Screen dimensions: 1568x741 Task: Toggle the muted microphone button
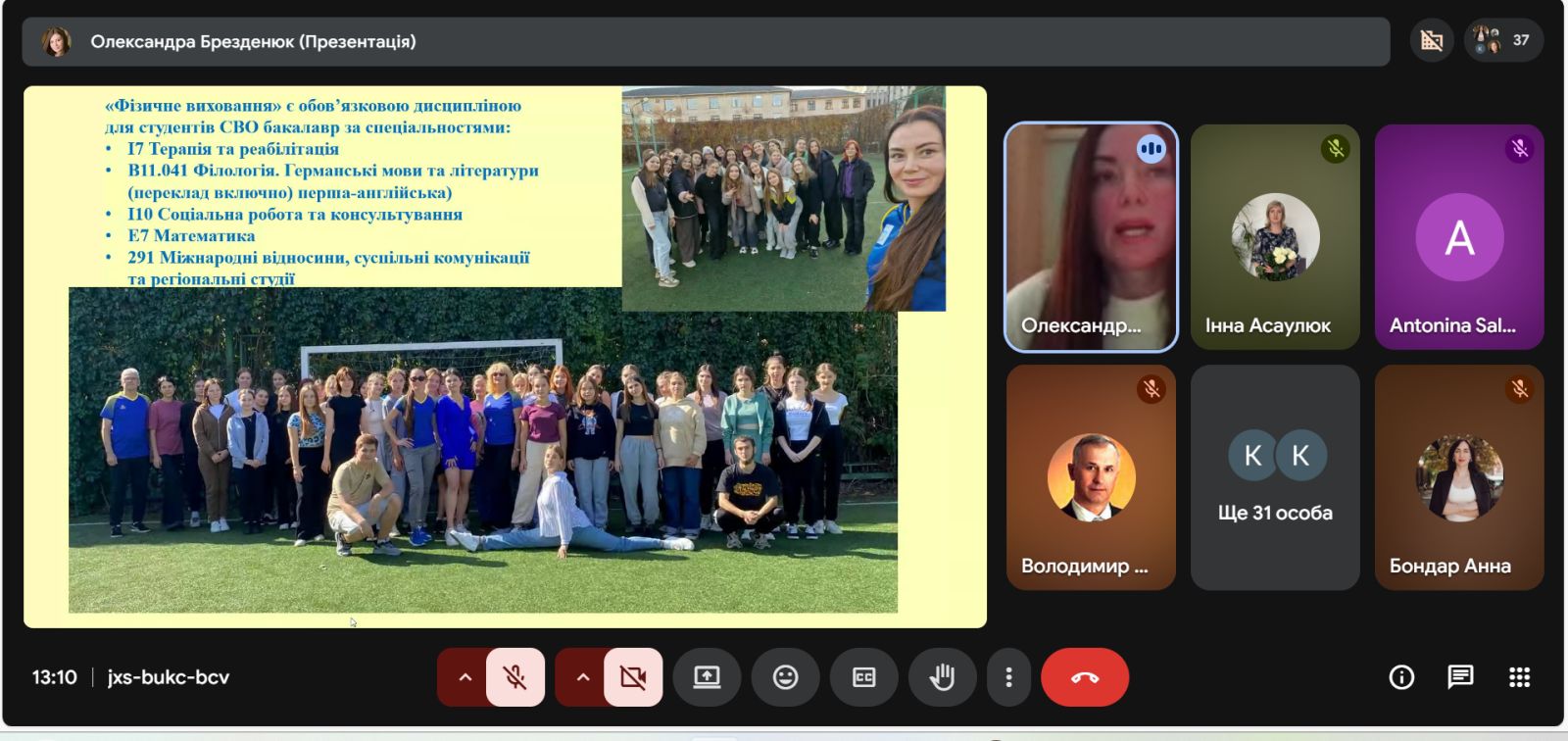(515, 677)
